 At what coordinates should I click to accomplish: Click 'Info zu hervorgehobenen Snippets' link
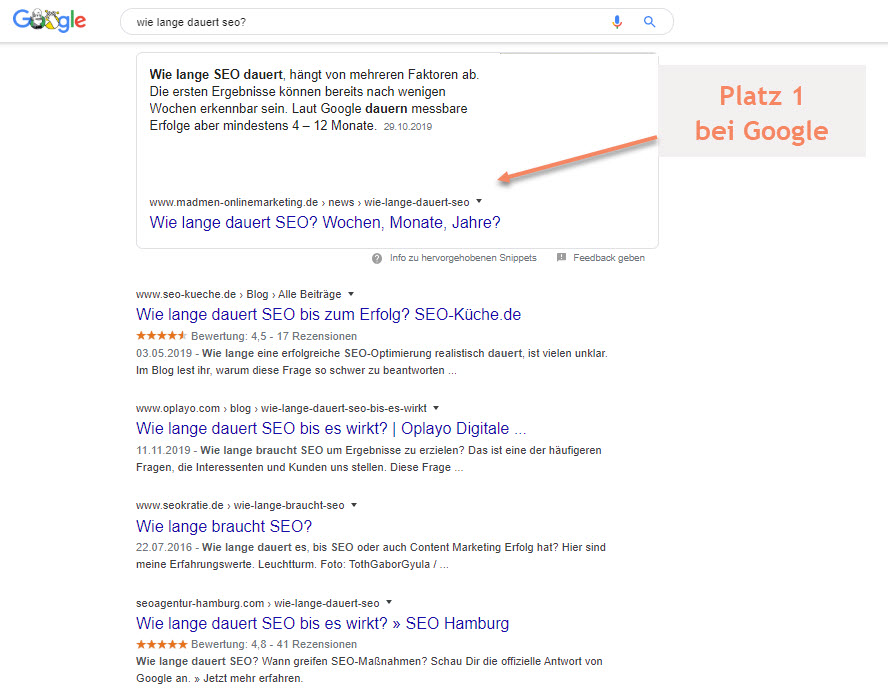(x=463, y=258)
